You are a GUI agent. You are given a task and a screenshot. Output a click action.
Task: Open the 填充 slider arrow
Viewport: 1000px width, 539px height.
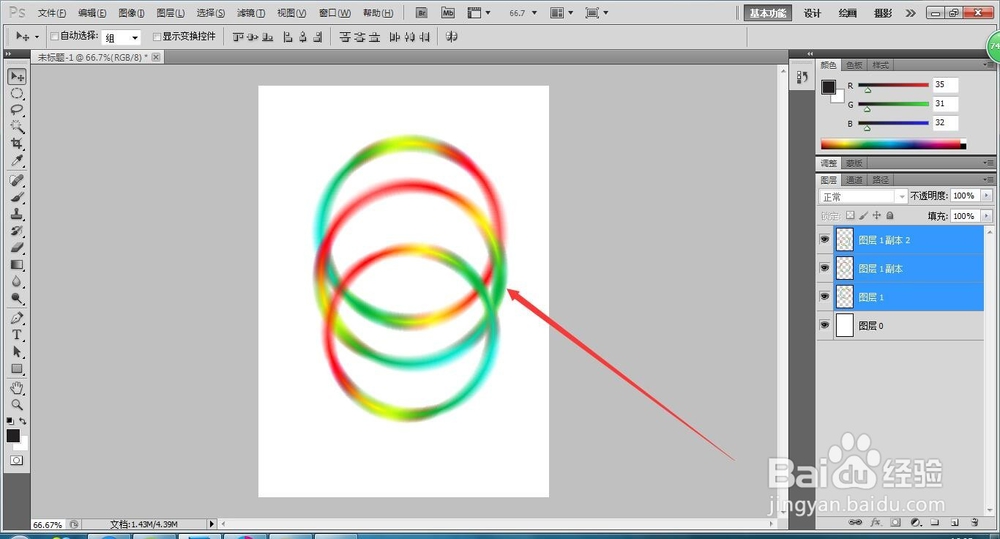pos(987,216)
